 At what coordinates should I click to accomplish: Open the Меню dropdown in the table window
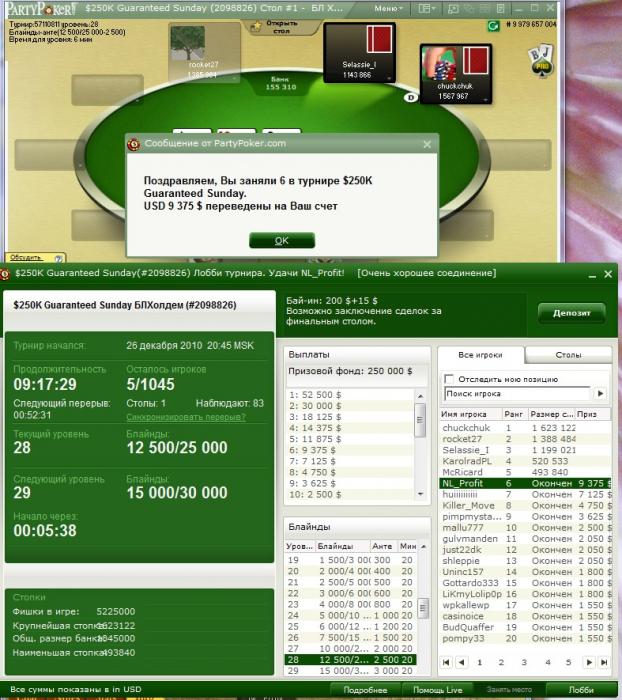(x=388, y=8)
